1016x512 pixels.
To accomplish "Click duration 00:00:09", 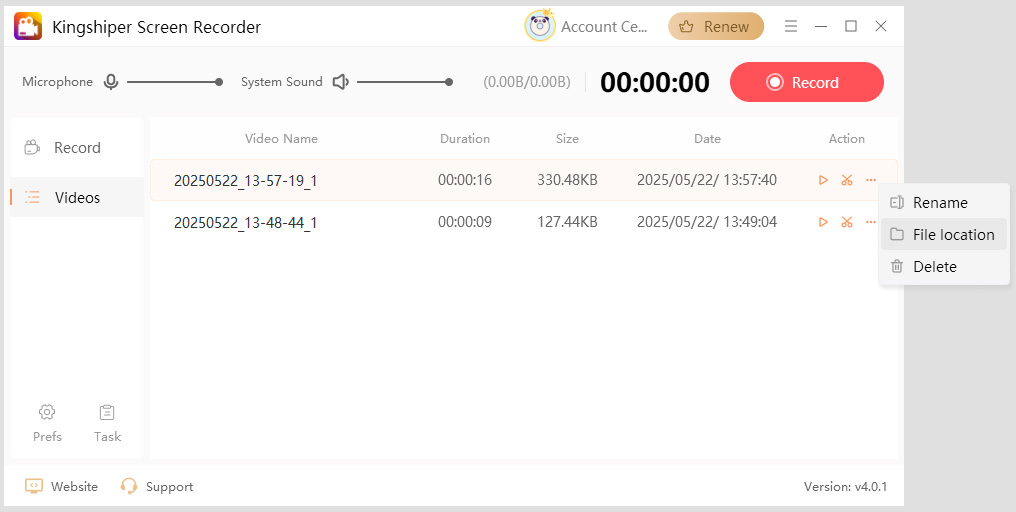I will pyautogui.click(x=465, y=222).
